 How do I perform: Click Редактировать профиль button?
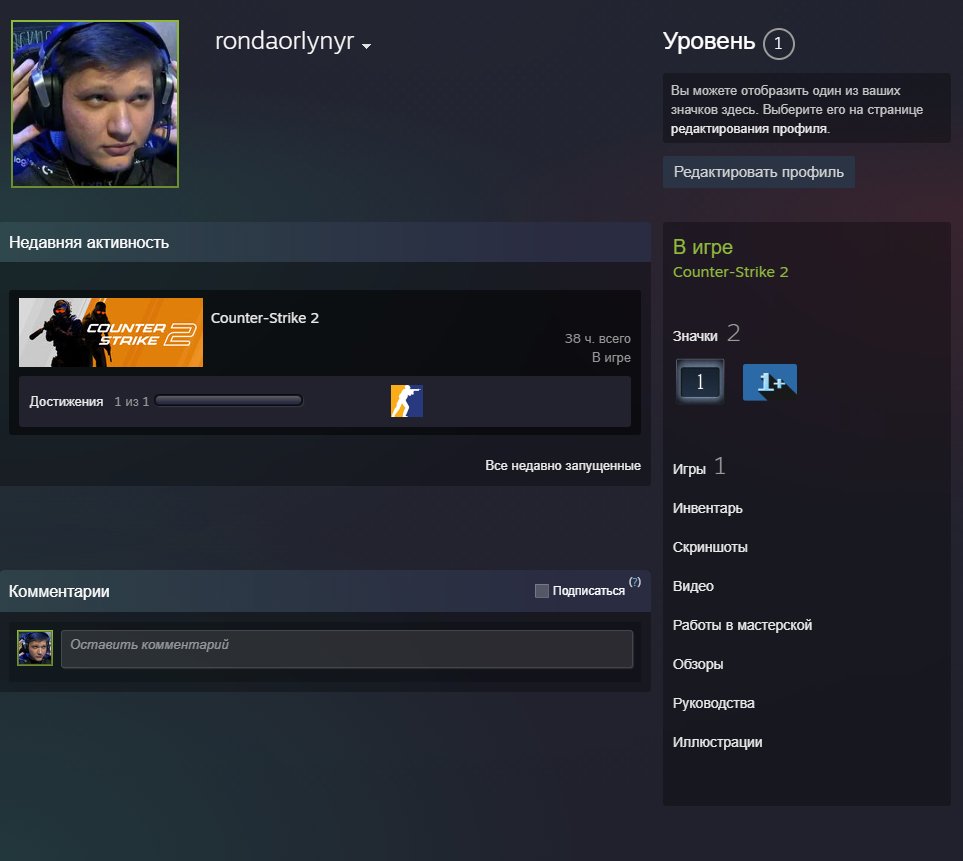pyautogui.click(x=758, y=172)
